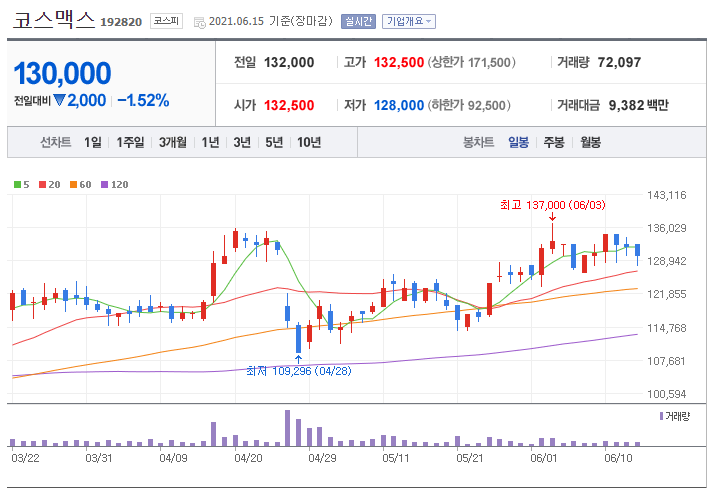Click the 143,116 price axis label
The width and height of the screenshot is (707, 488).
666,195
